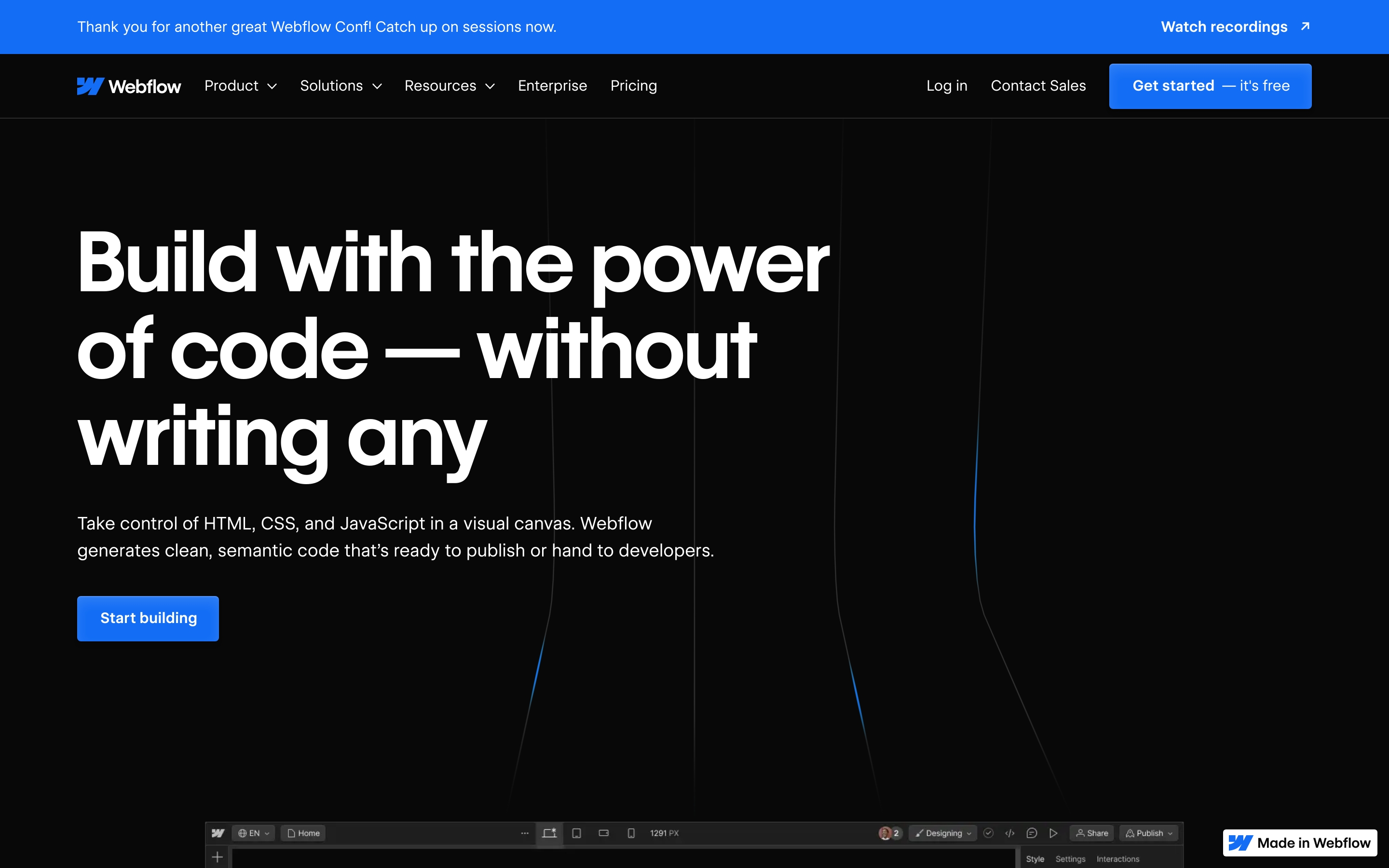This screenshot has width=1389, height=868.
Task: Click the Start building button
Action: coord(148,618)
